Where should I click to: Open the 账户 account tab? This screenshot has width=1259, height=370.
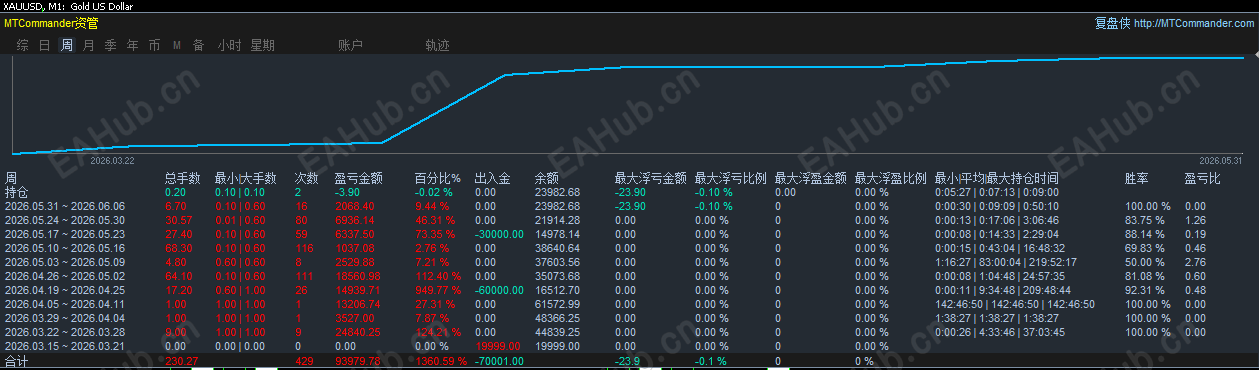(350, 45)
